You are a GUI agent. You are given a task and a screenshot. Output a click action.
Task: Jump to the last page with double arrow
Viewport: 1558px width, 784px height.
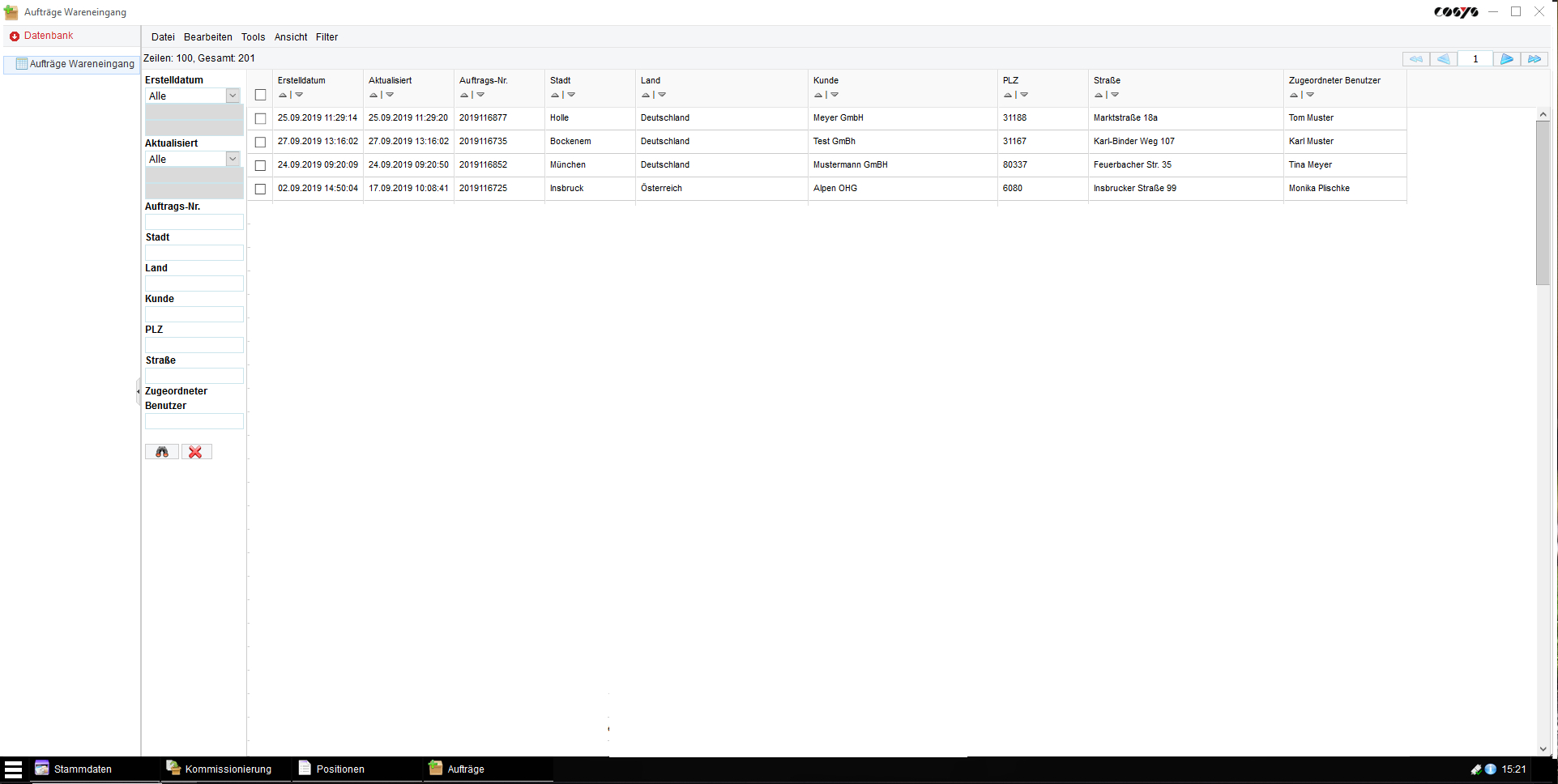pyautogui.click(x=1535, y=58)
